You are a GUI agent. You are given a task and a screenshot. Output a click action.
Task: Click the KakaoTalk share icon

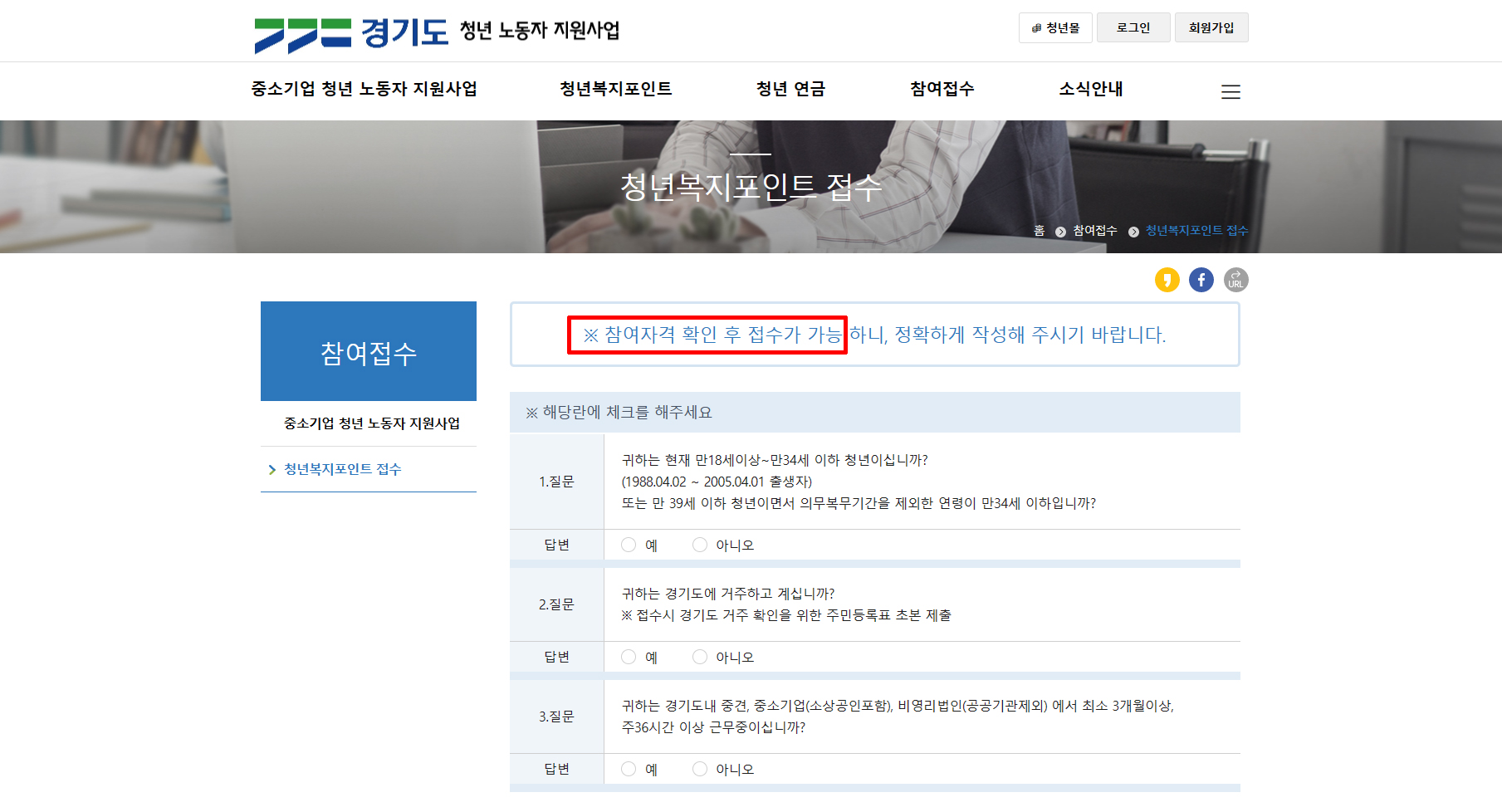click(1167, 280)
